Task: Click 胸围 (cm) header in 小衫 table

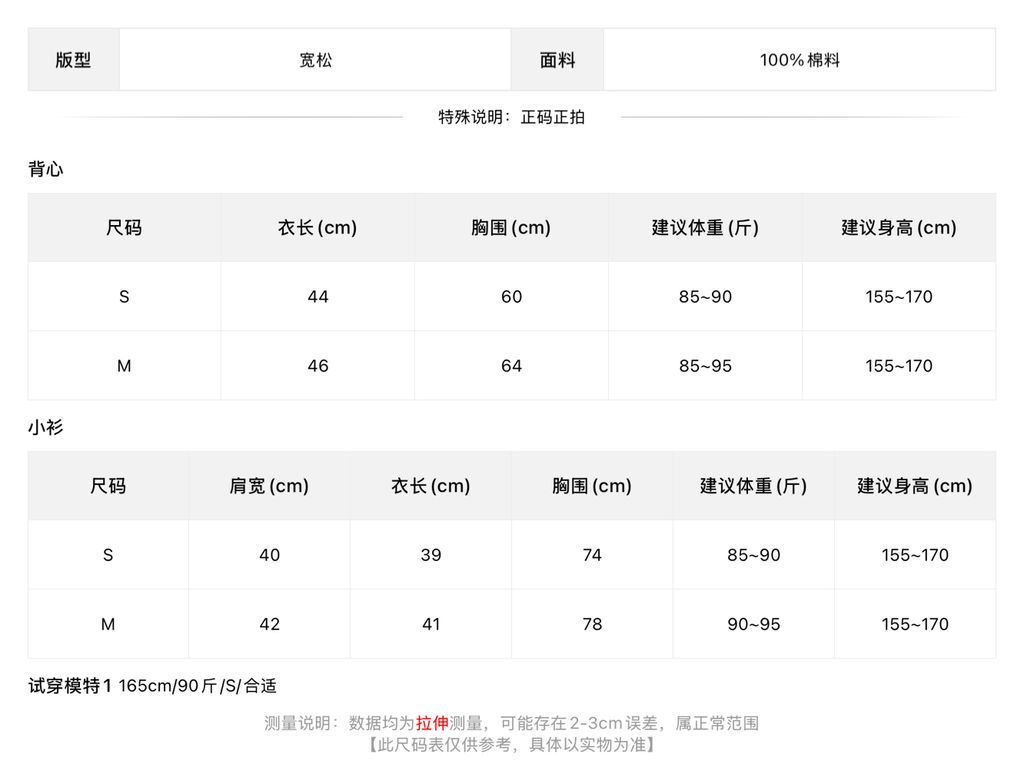Action: click(592, 486)
